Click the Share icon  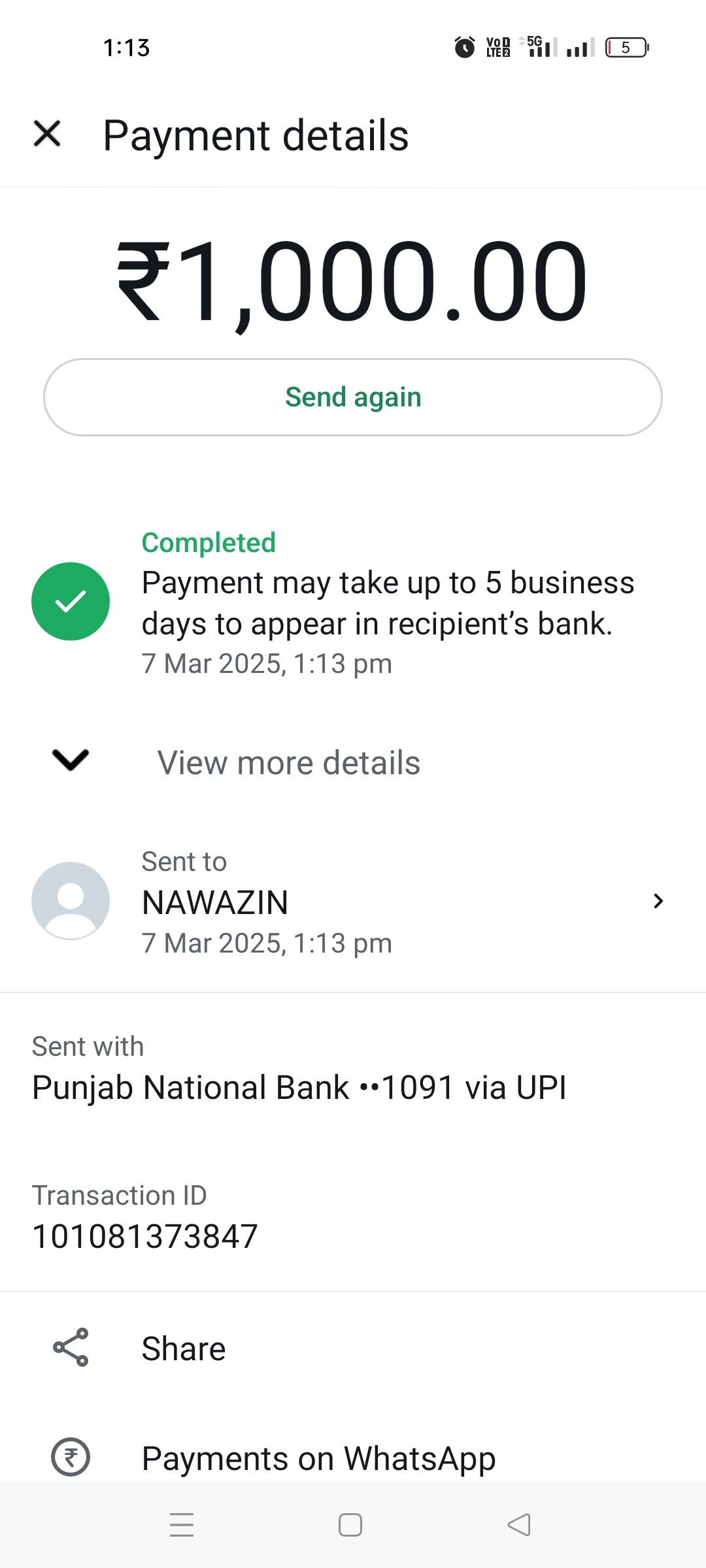(x=71, y=1347)
